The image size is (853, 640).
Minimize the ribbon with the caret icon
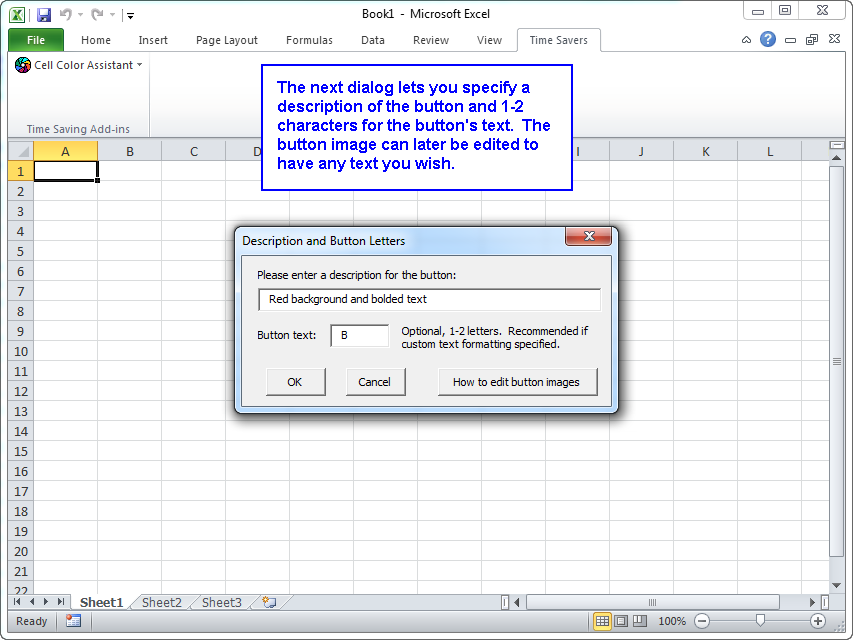pyautogui.click(x=746, y=40)
